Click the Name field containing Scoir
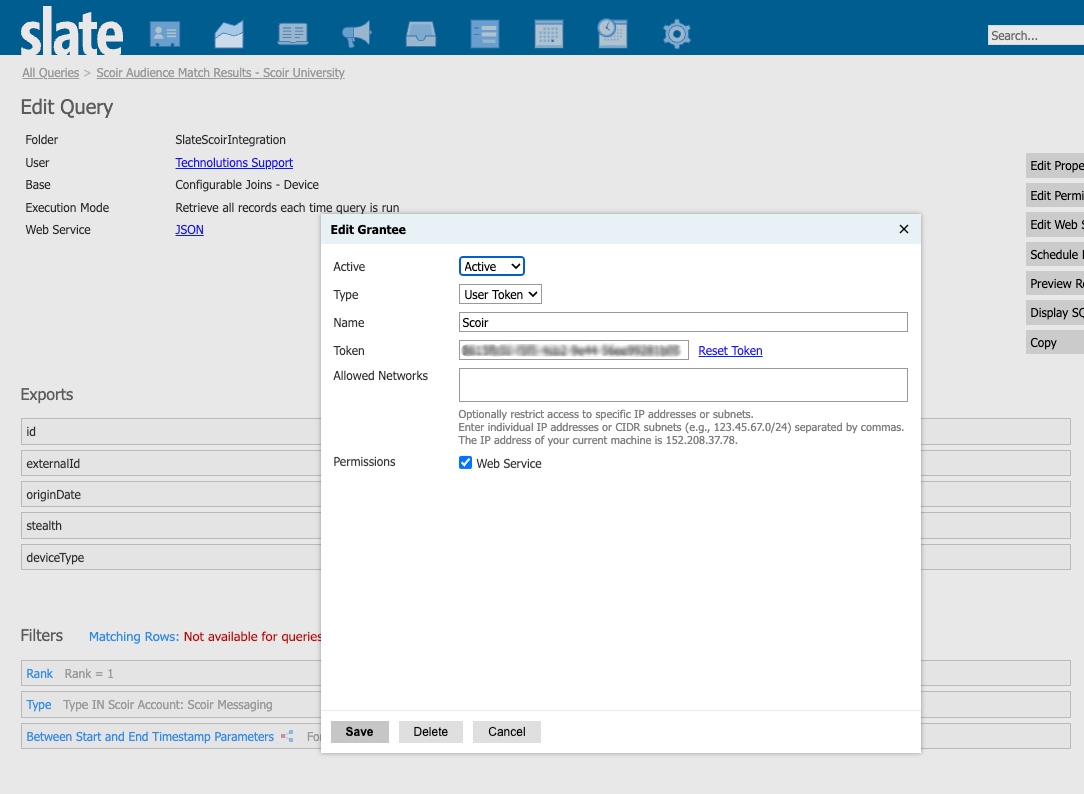 click(683, 323)
